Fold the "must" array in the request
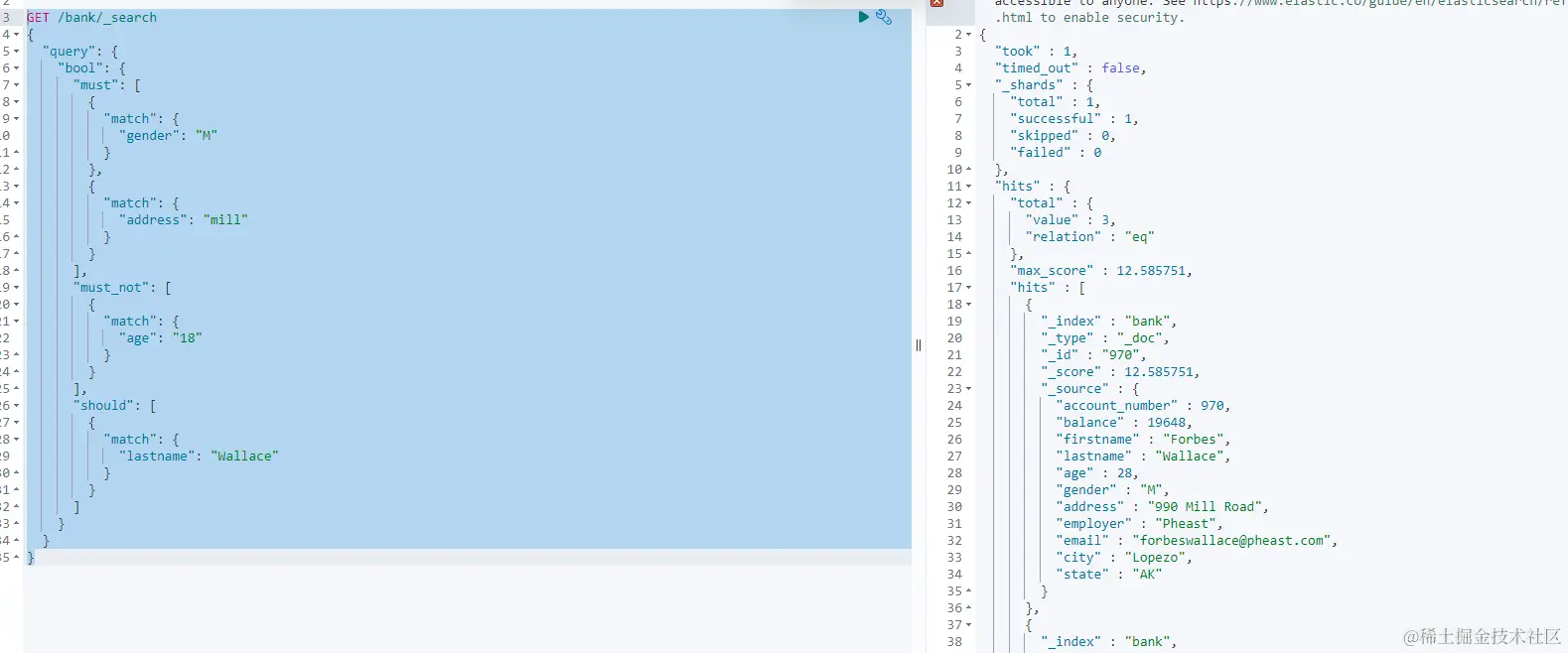Screen dimensions: 1568x653 point(17,85)
